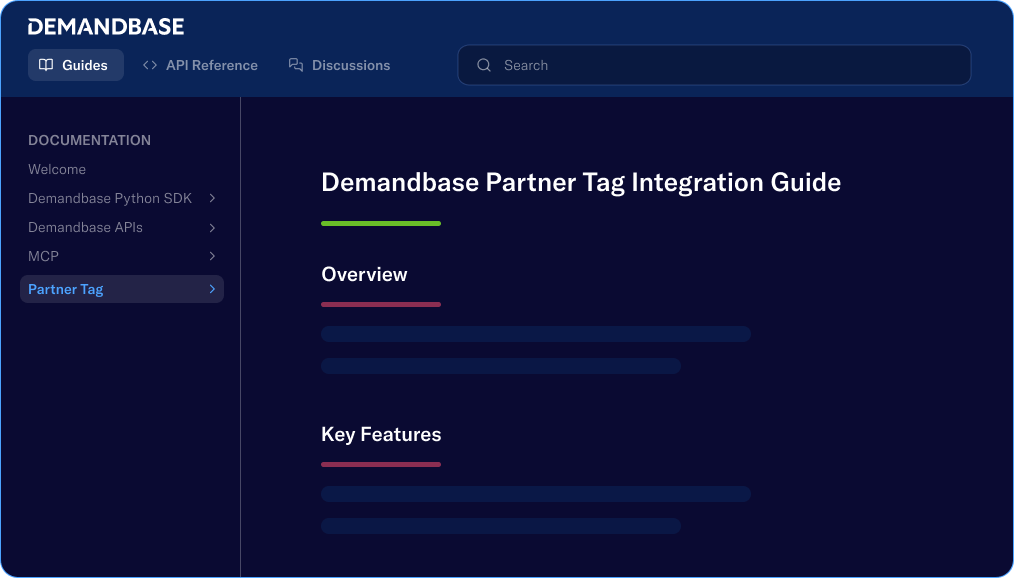Click the Key Features section heading

[381, 434]
